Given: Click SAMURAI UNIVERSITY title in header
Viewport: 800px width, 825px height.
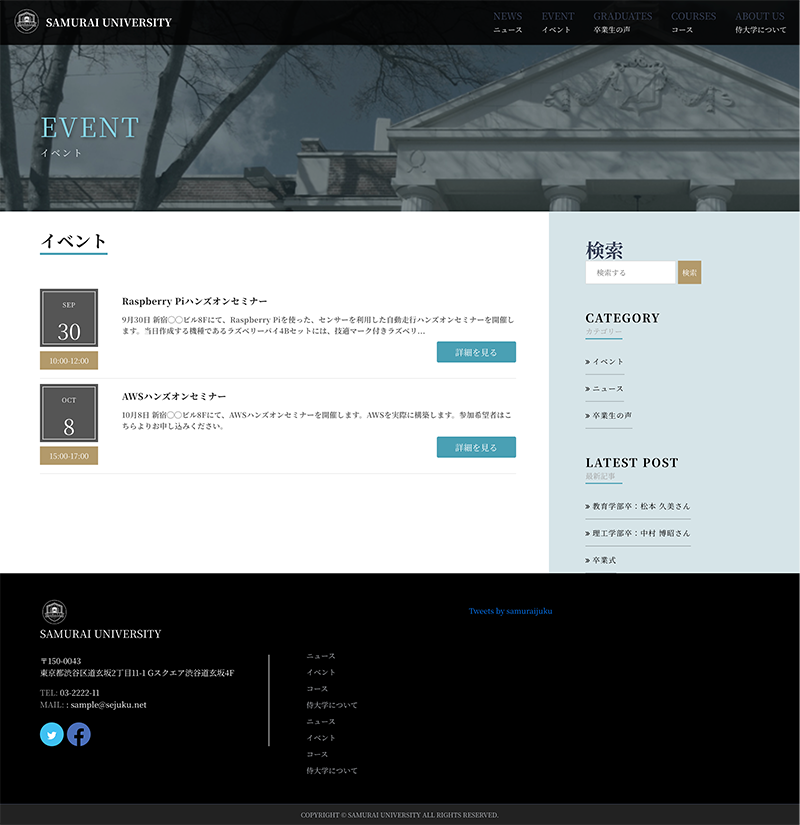Looking at the screenshot, I should pos(108,23).
